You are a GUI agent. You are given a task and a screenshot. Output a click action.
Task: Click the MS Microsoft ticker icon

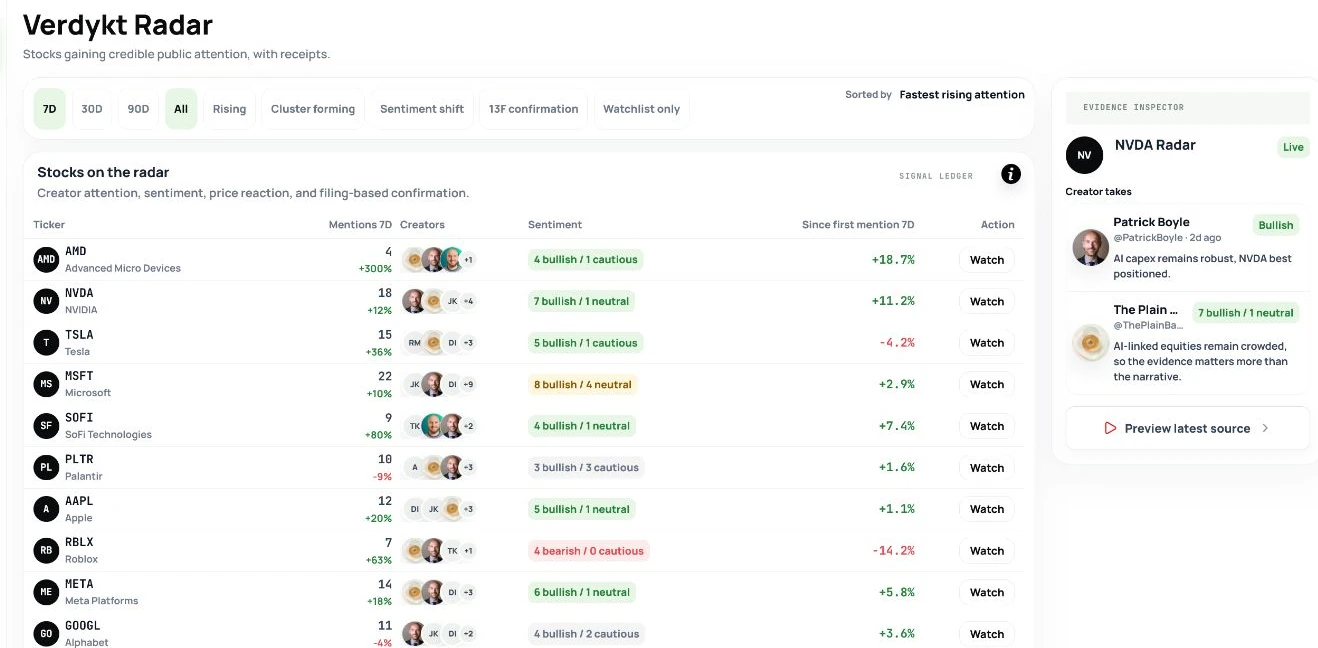(x=46, y=384)
